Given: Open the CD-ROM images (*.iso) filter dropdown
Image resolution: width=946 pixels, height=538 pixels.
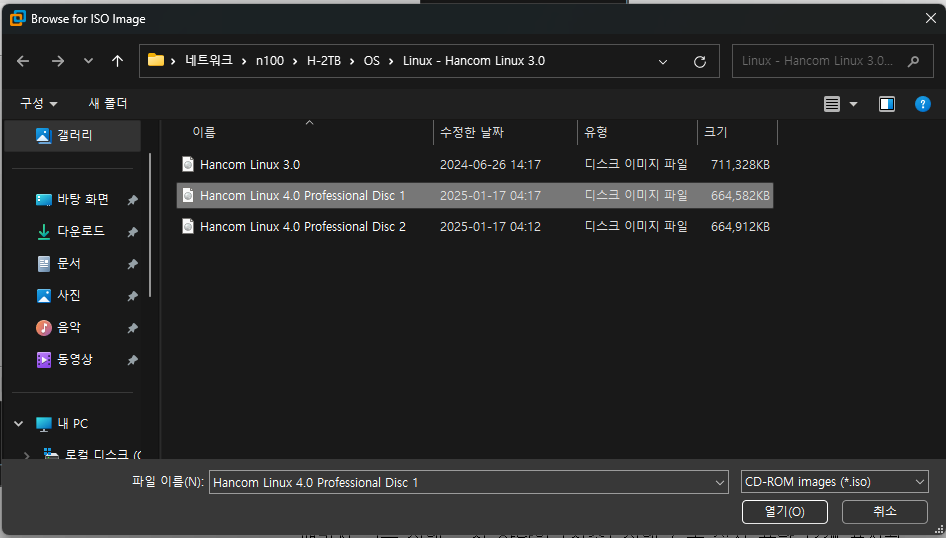Looking at the screenshot, I should tap(834, 482).
